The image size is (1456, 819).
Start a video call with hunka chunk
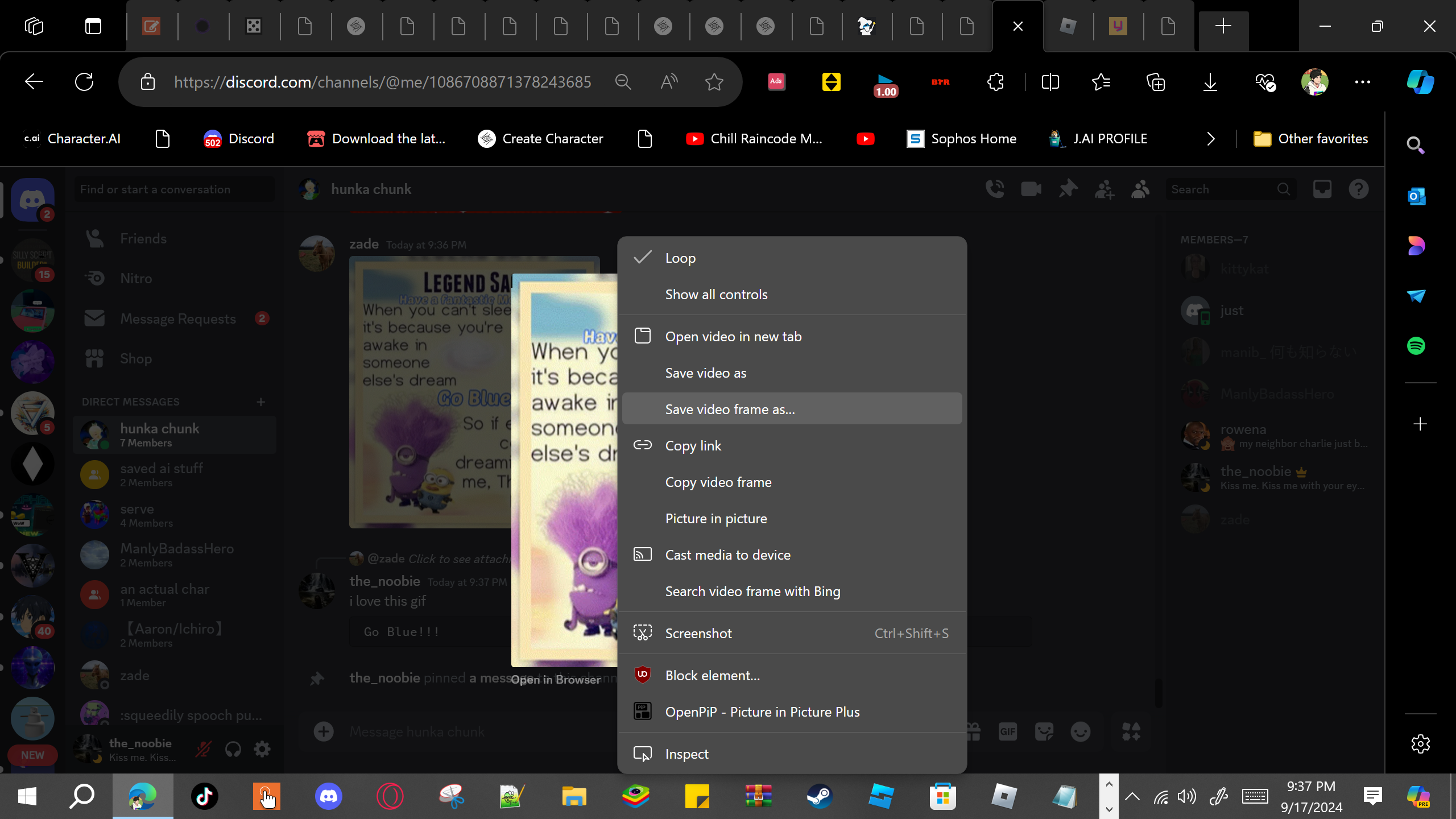click(1031, 189)
